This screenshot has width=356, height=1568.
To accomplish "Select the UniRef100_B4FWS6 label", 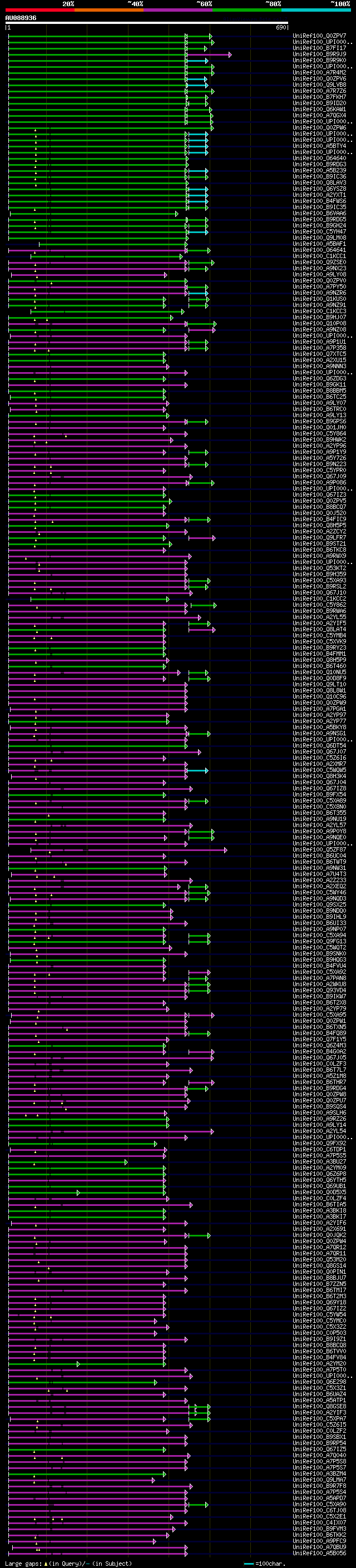I will (319, 201).
